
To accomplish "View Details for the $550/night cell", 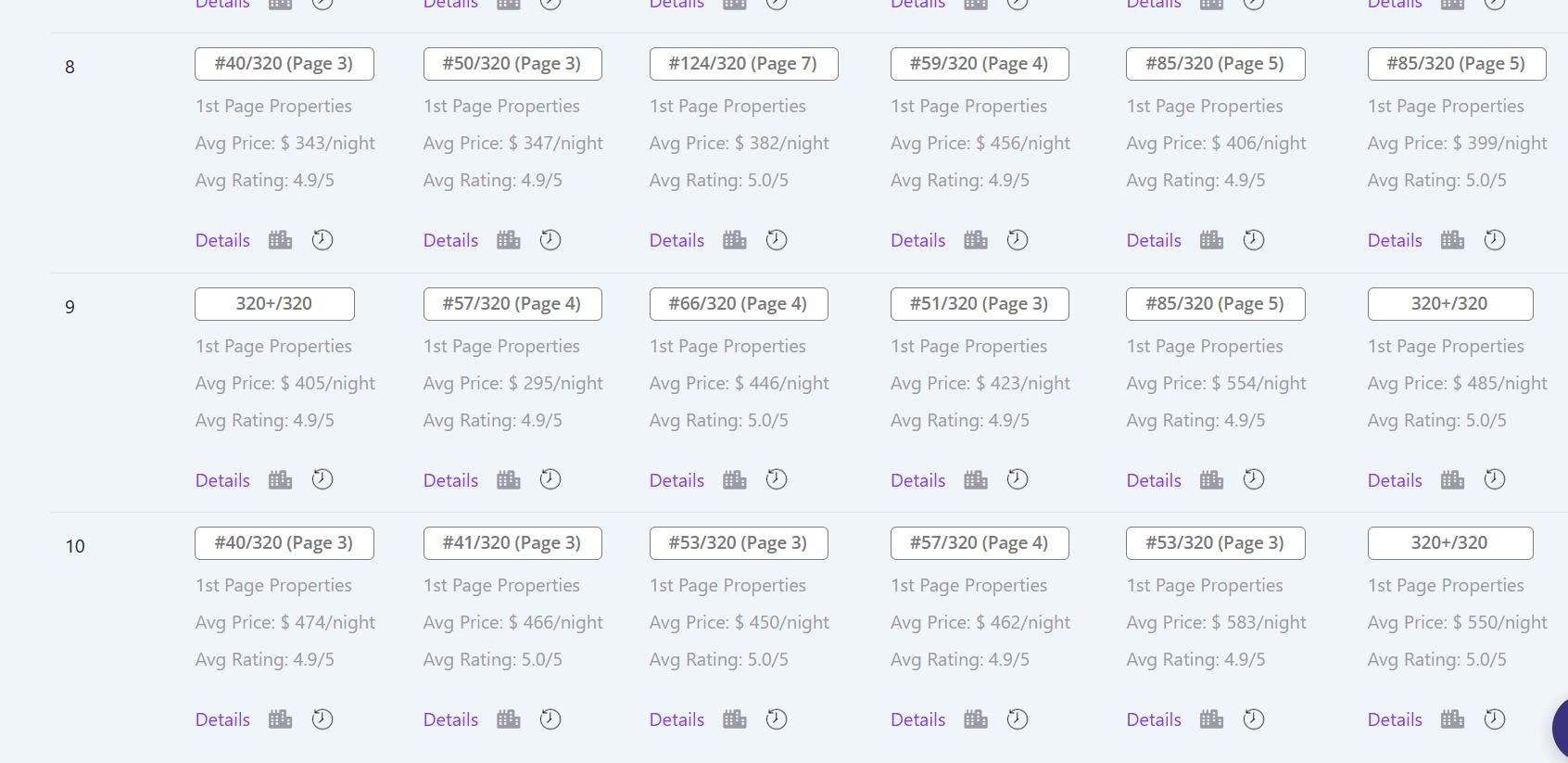I will coord(1395,719).
